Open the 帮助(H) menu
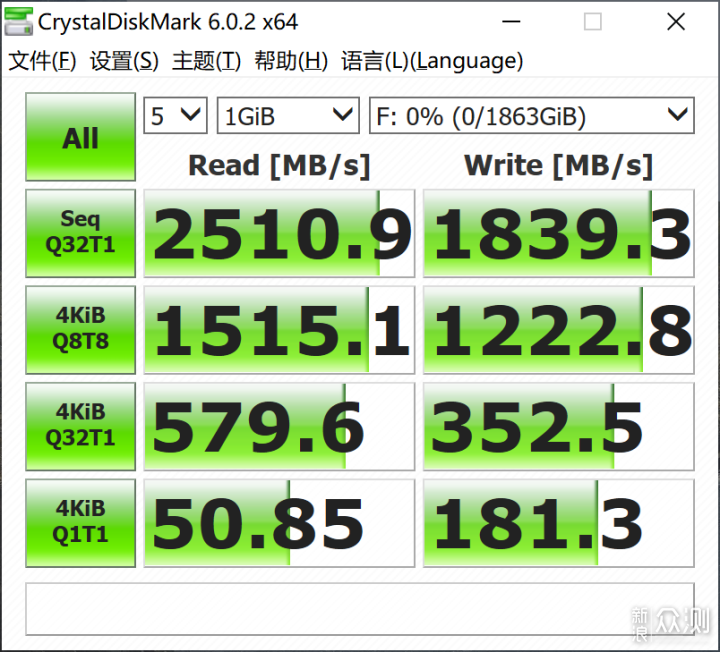Viewport: 720px width, 652px height. pyautogui.click(x=291, y=61)
